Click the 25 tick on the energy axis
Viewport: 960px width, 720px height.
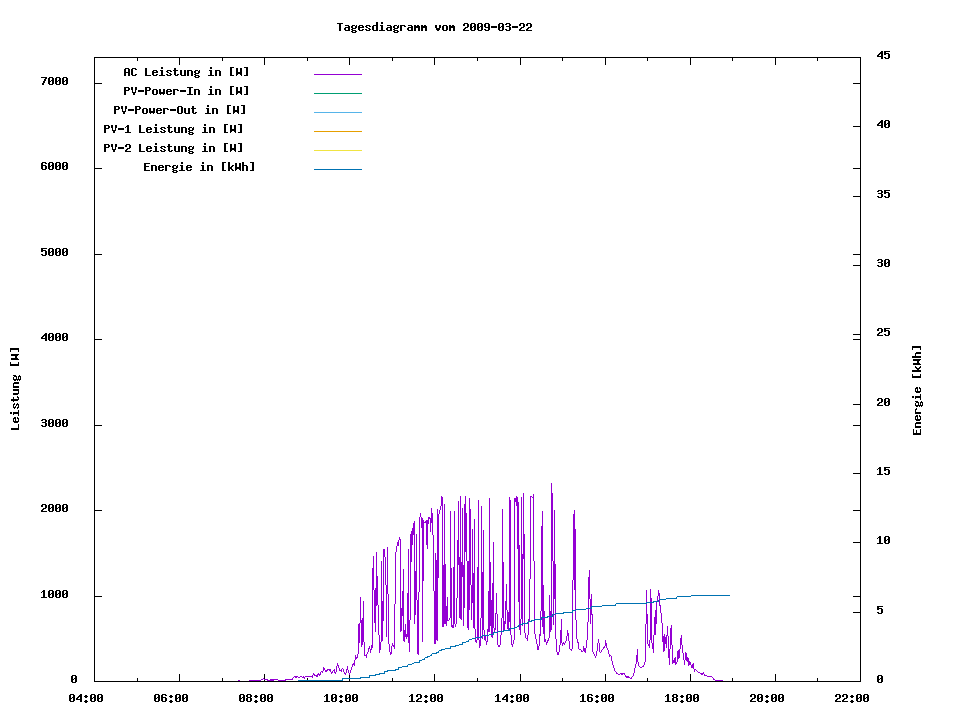coord(883,332)
